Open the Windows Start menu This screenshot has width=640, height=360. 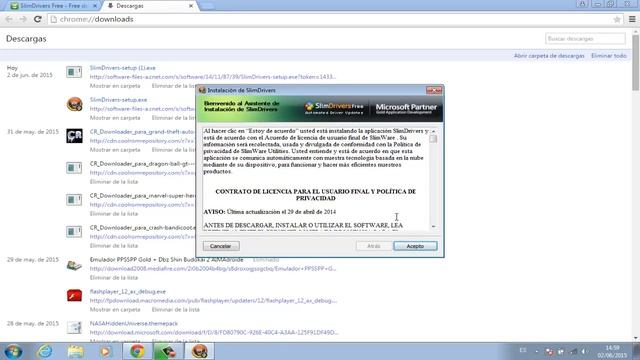pyautogui.click(x=13, y=351)
